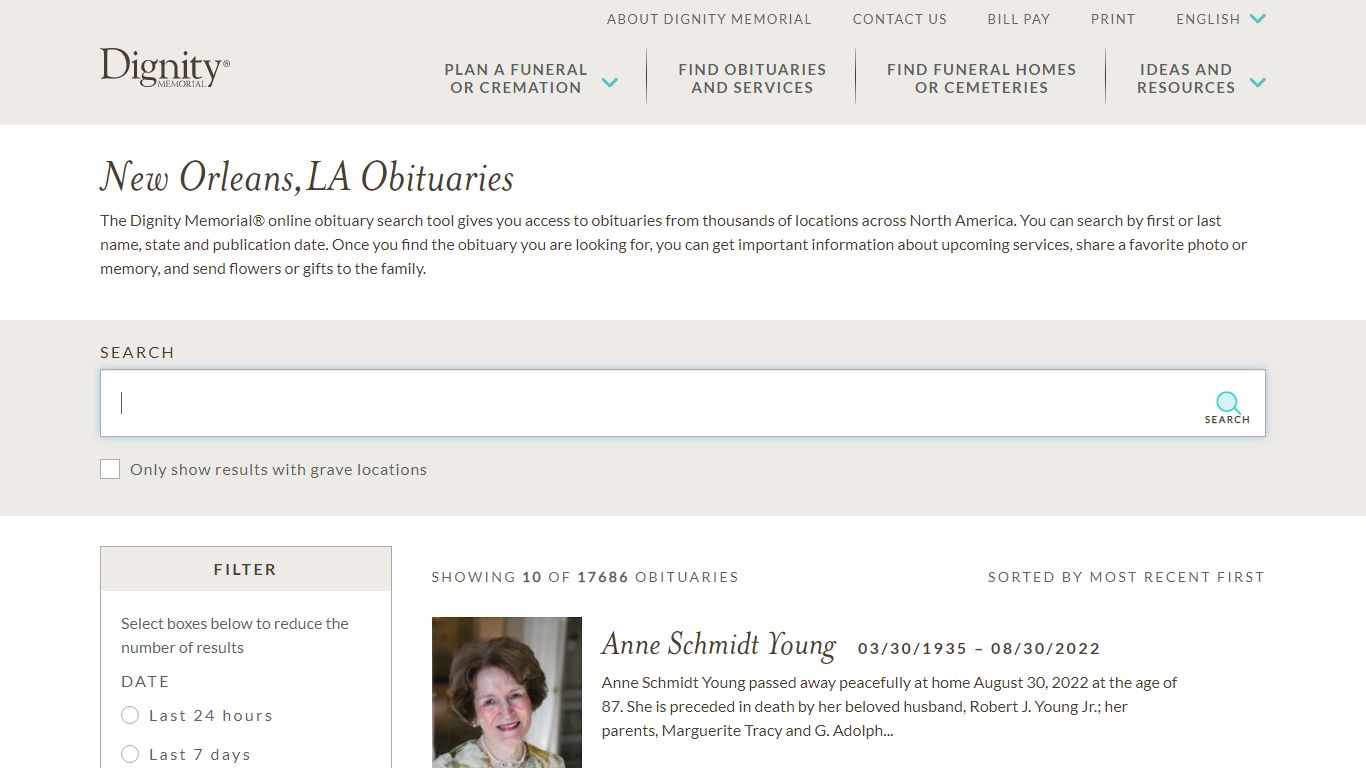
Task: Expand the Plan a Funeral or Cremation chevron
Action: coord(609,82)
